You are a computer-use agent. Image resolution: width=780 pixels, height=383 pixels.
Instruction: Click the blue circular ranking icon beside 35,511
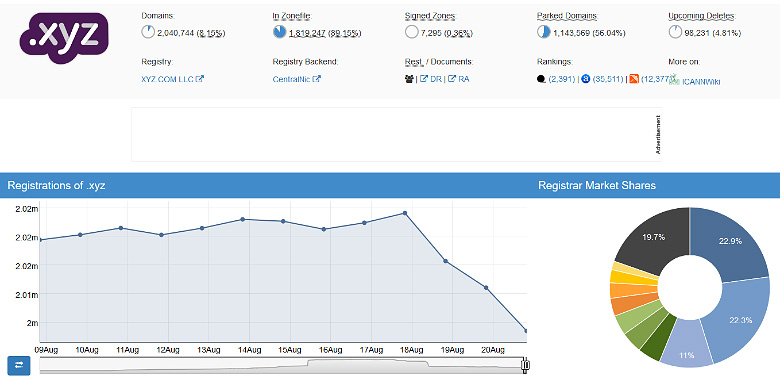coord(585,79)
